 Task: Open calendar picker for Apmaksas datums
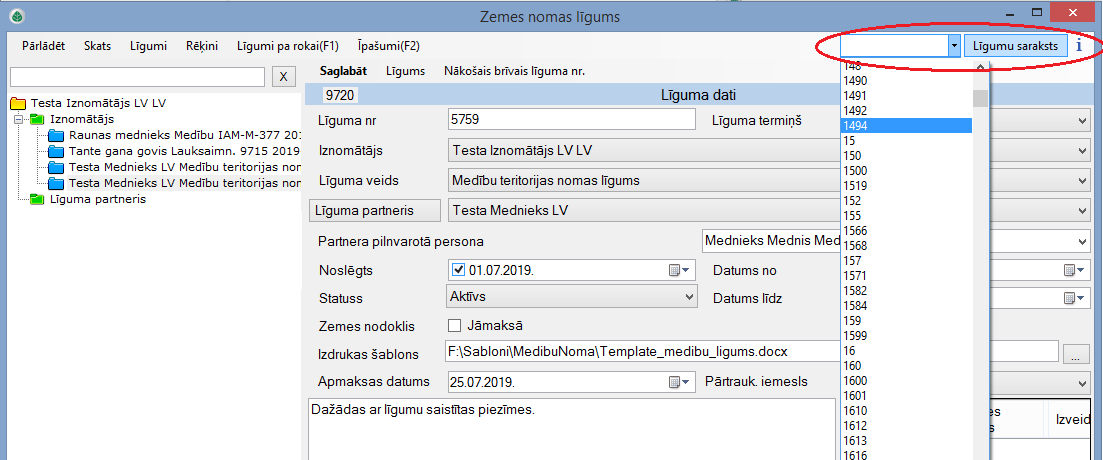(680, 381)
